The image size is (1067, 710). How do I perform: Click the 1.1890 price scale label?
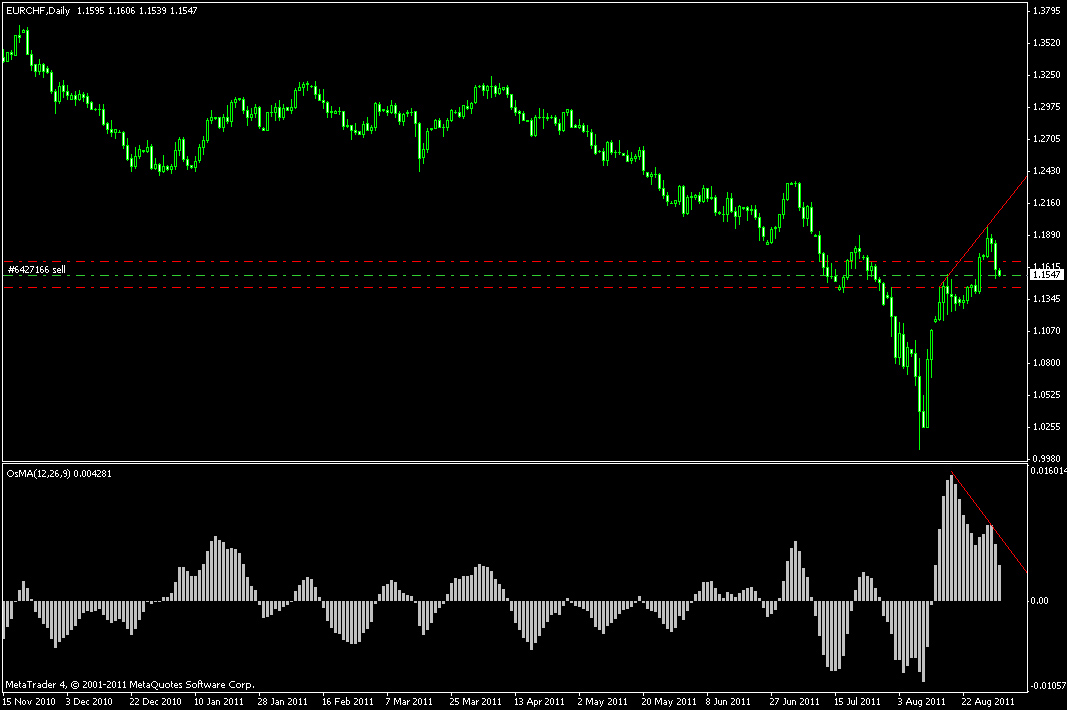pos(1047,234)
